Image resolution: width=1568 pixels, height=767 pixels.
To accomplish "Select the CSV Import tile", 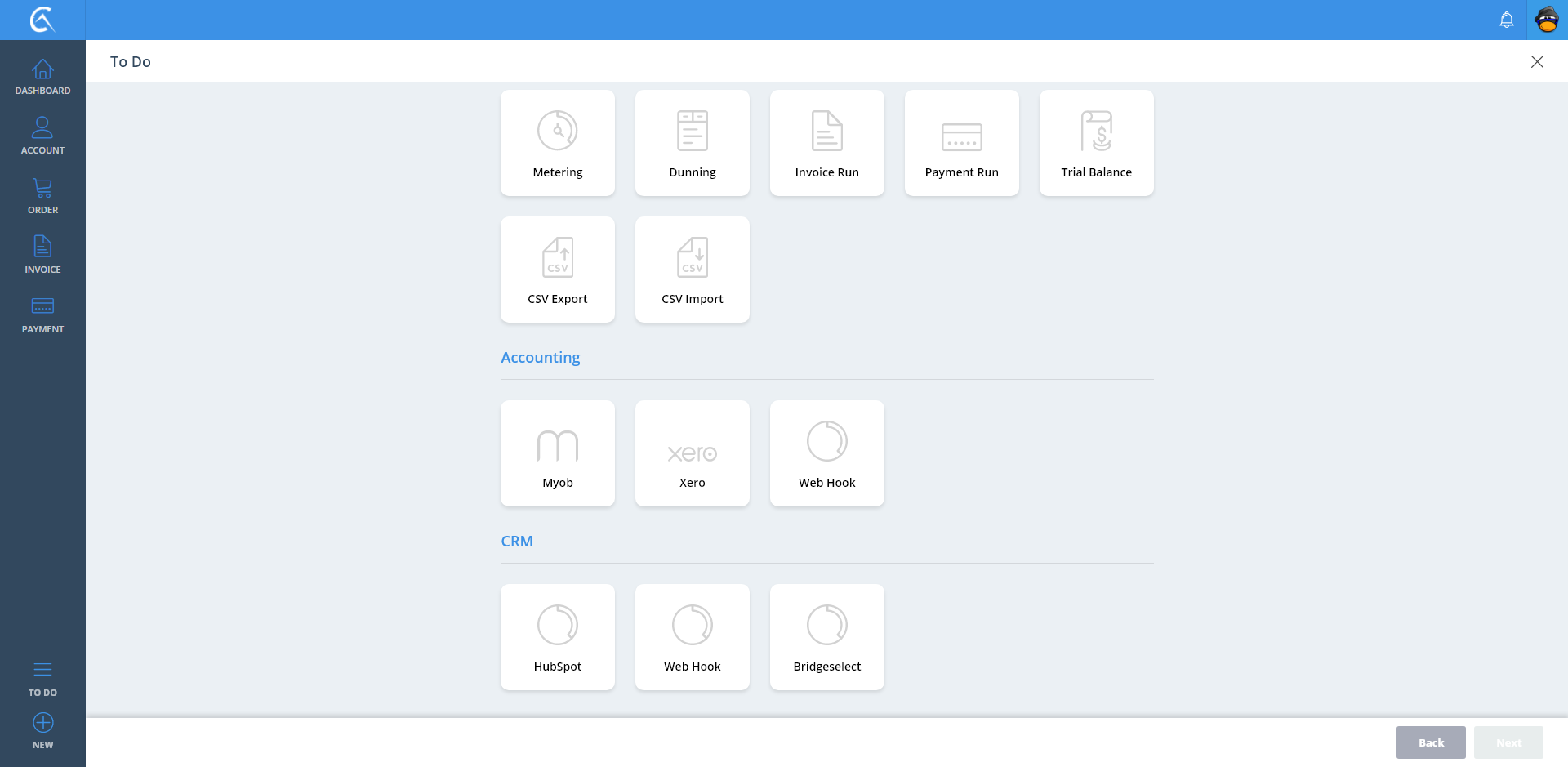I will 692,270.
